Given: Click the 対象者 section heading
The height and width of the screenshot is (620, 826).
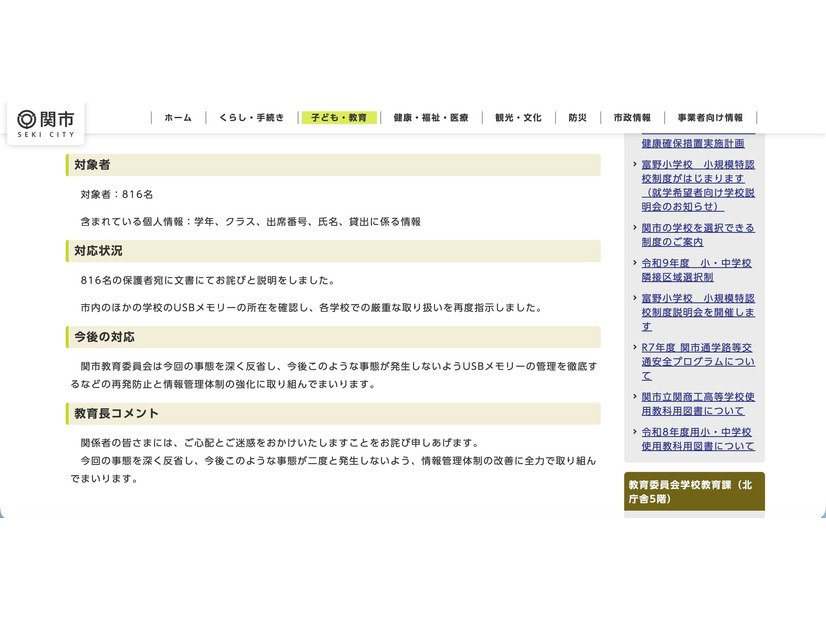Looking at the screenshot, I should click(x=333, y=165).
